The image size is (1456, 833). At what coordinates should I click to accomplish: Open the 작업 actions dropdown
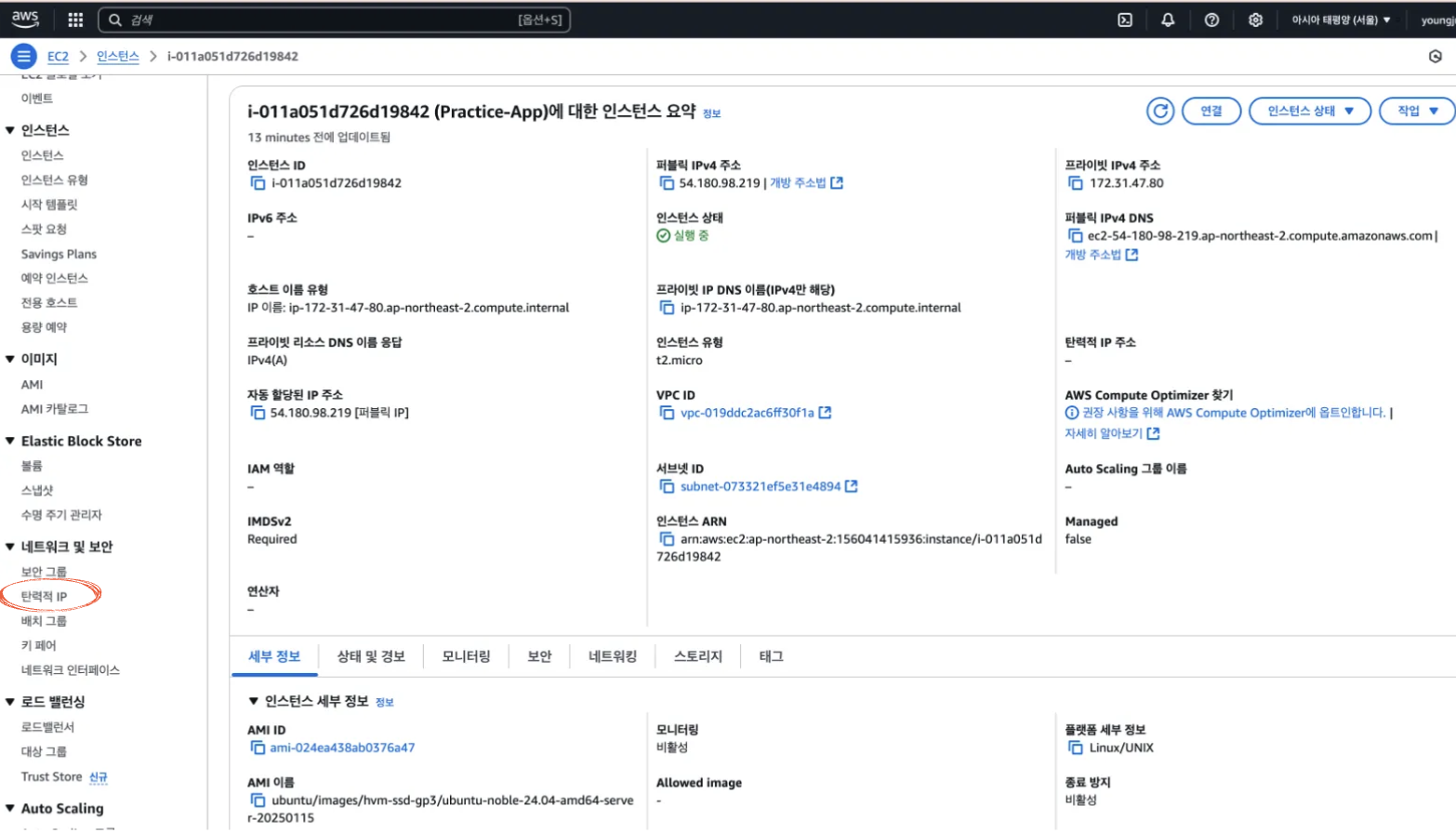(x=1417, y=111)
